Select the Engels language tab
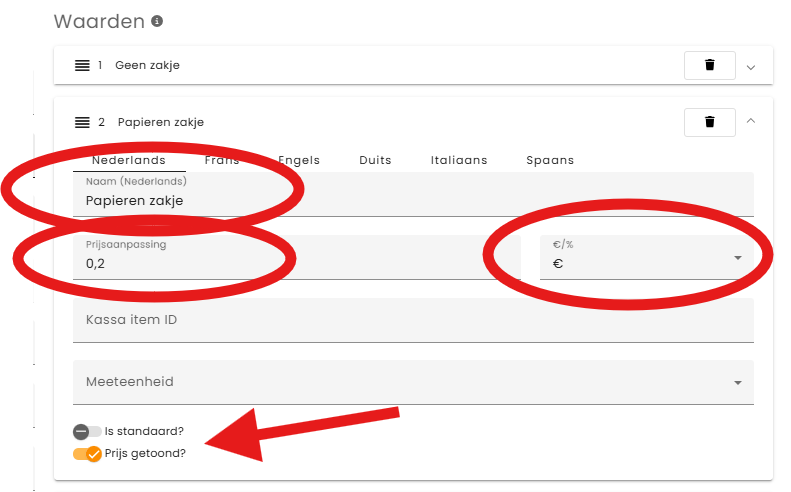The width and height of the screenshot is (791, 492). (299, 160)
